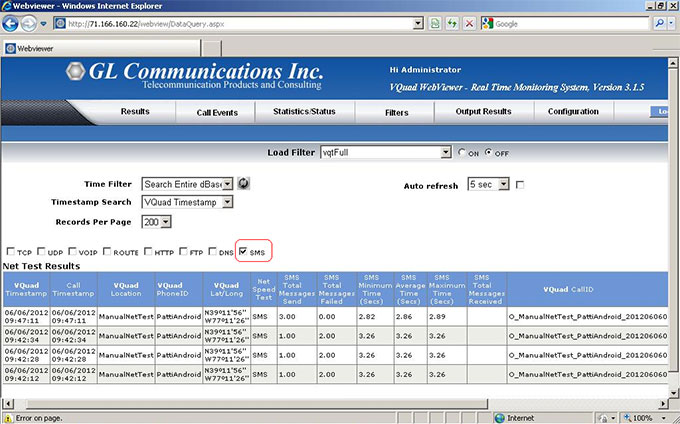Click the browser Back arrow button
Viewport: 680px width, 424px height.
click(x=10, y=24)
